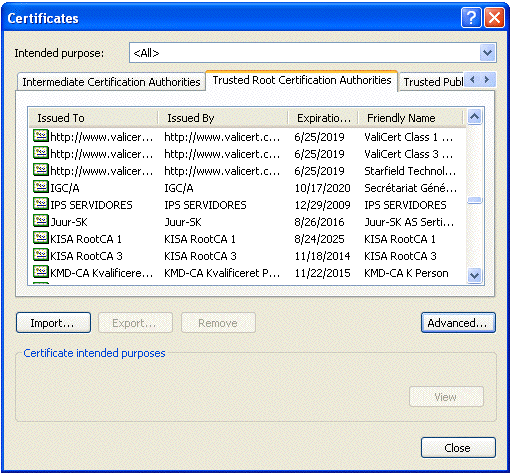Sort by the Expiration column header

tap(323, 118)
